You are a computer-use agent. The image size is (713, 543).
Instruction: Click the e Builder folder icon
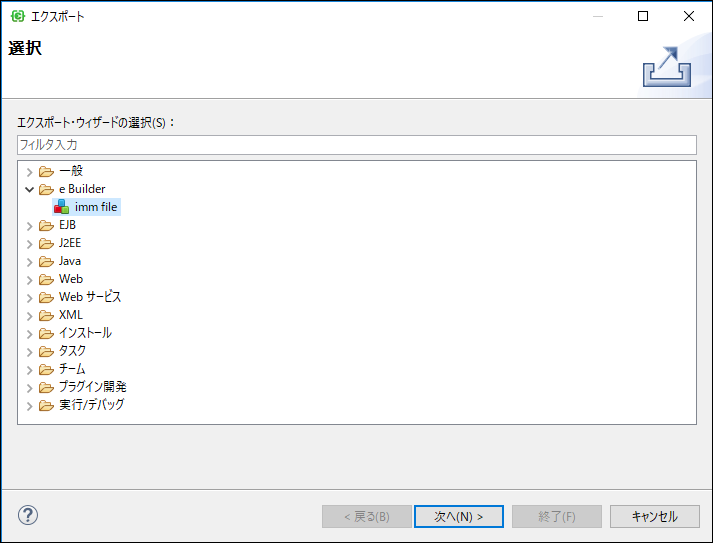click(x=46, y=189)
